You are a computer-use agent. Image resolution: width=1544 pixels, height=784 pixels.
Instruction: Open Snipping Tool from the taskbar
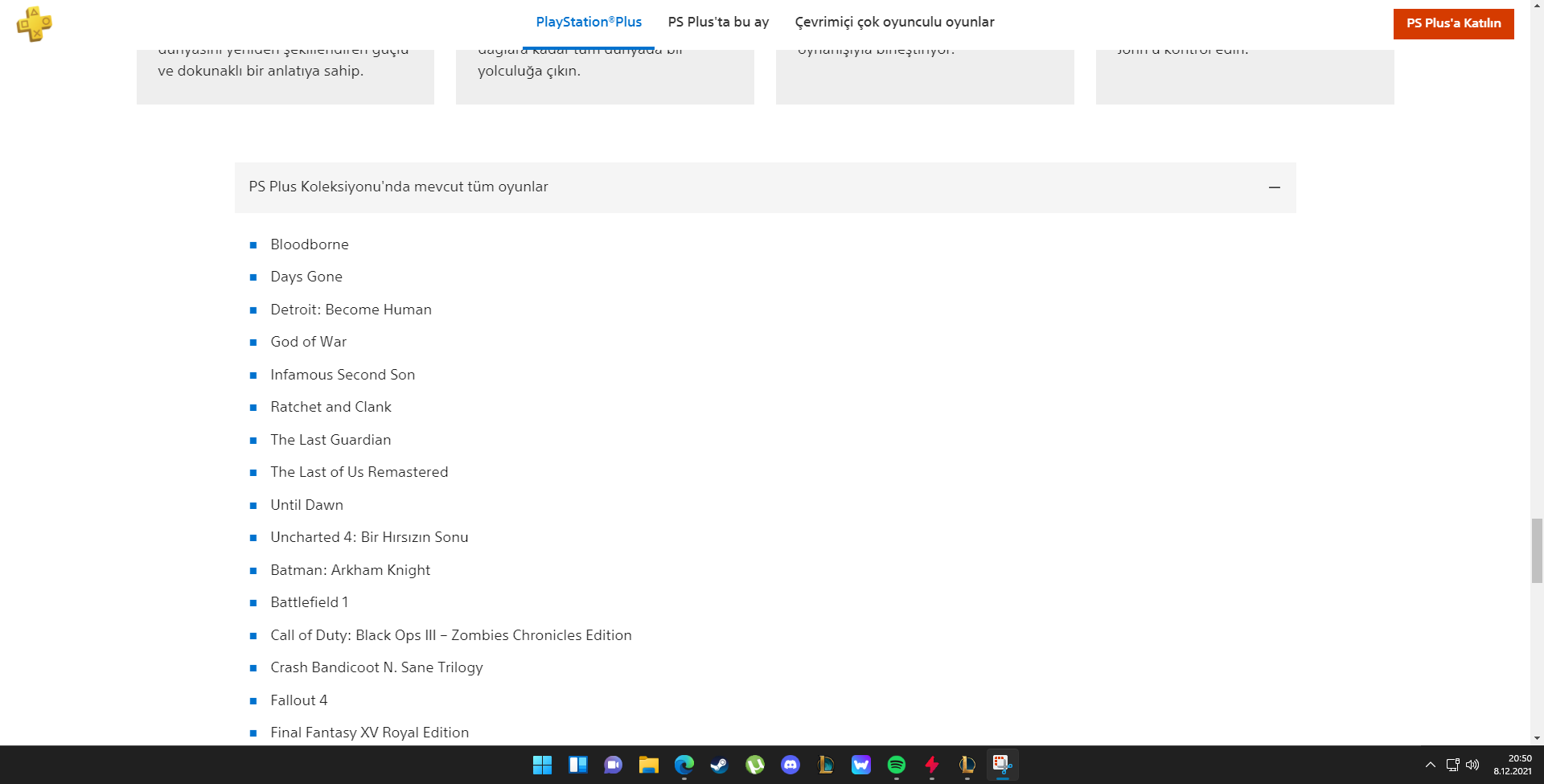point(1002,765)
